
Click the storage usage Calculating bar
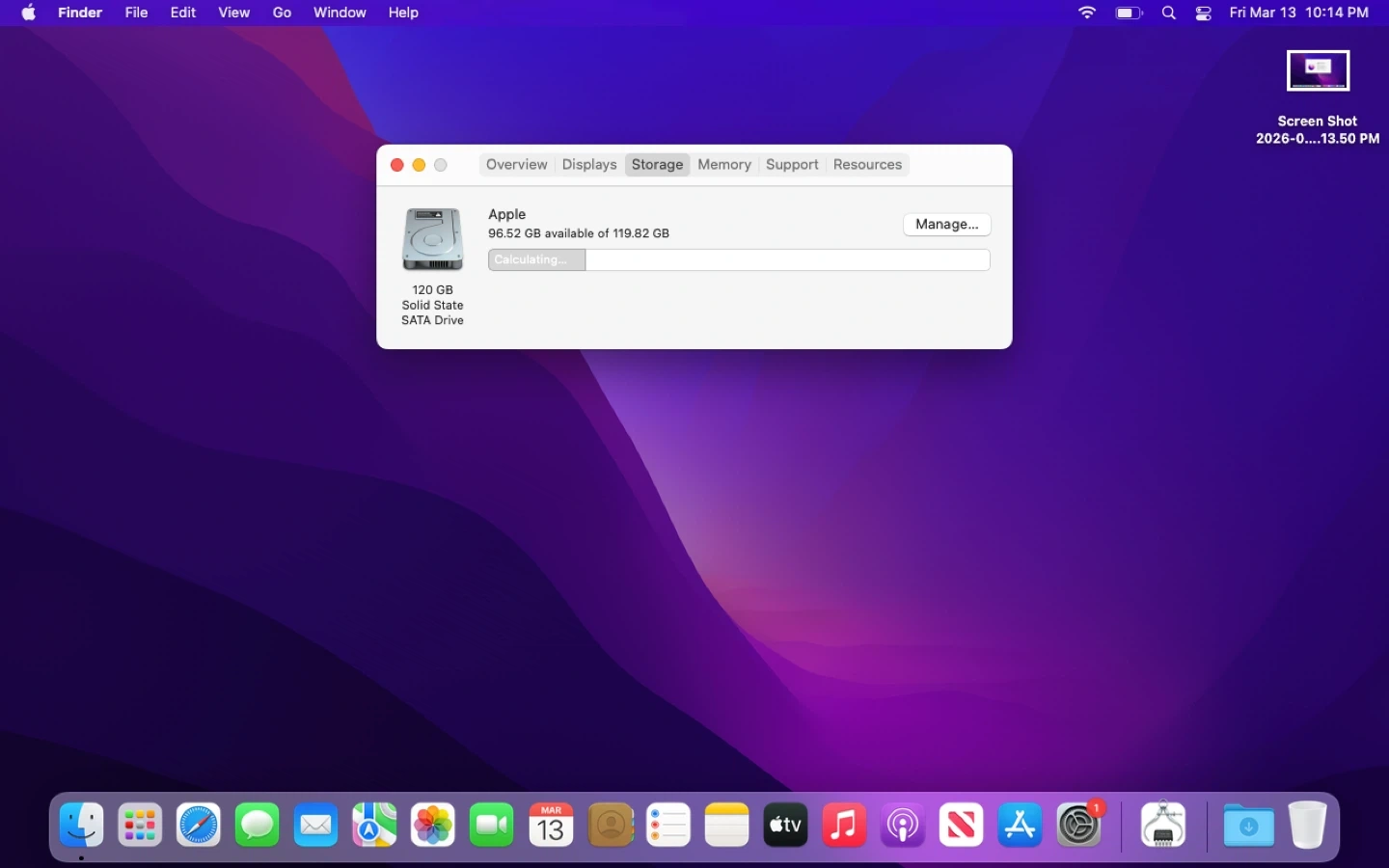point(739,260)
